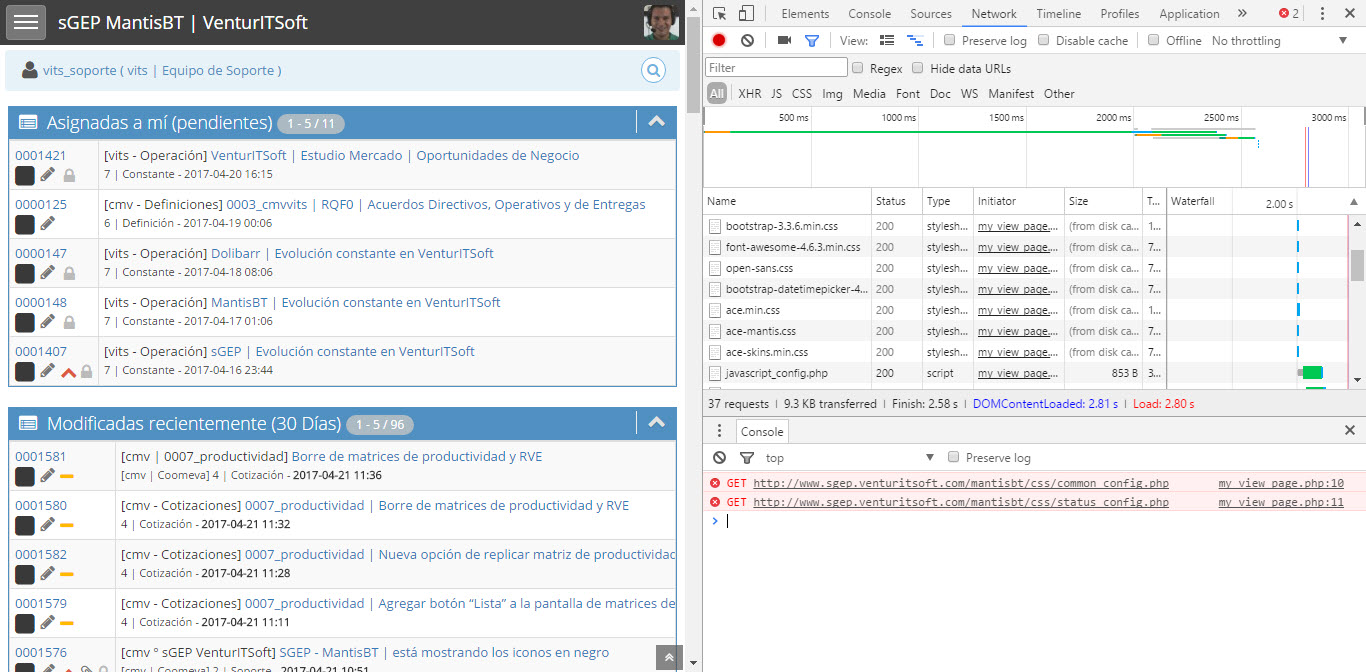Clear the network log with the clear icon

click(747, 41)
